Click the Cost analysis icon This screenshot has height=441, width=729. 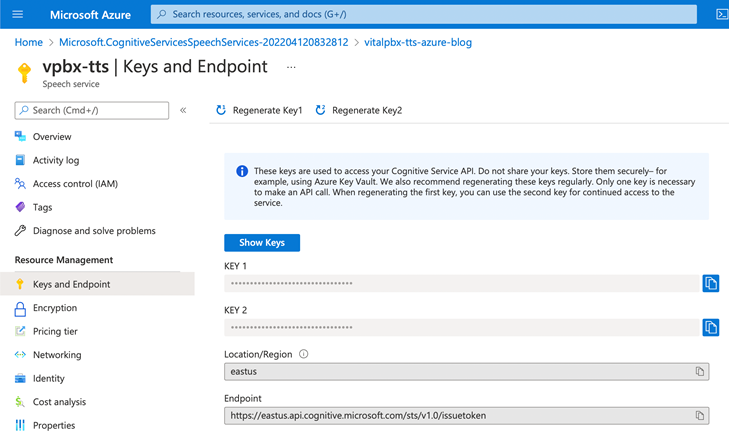pos(20,402)
